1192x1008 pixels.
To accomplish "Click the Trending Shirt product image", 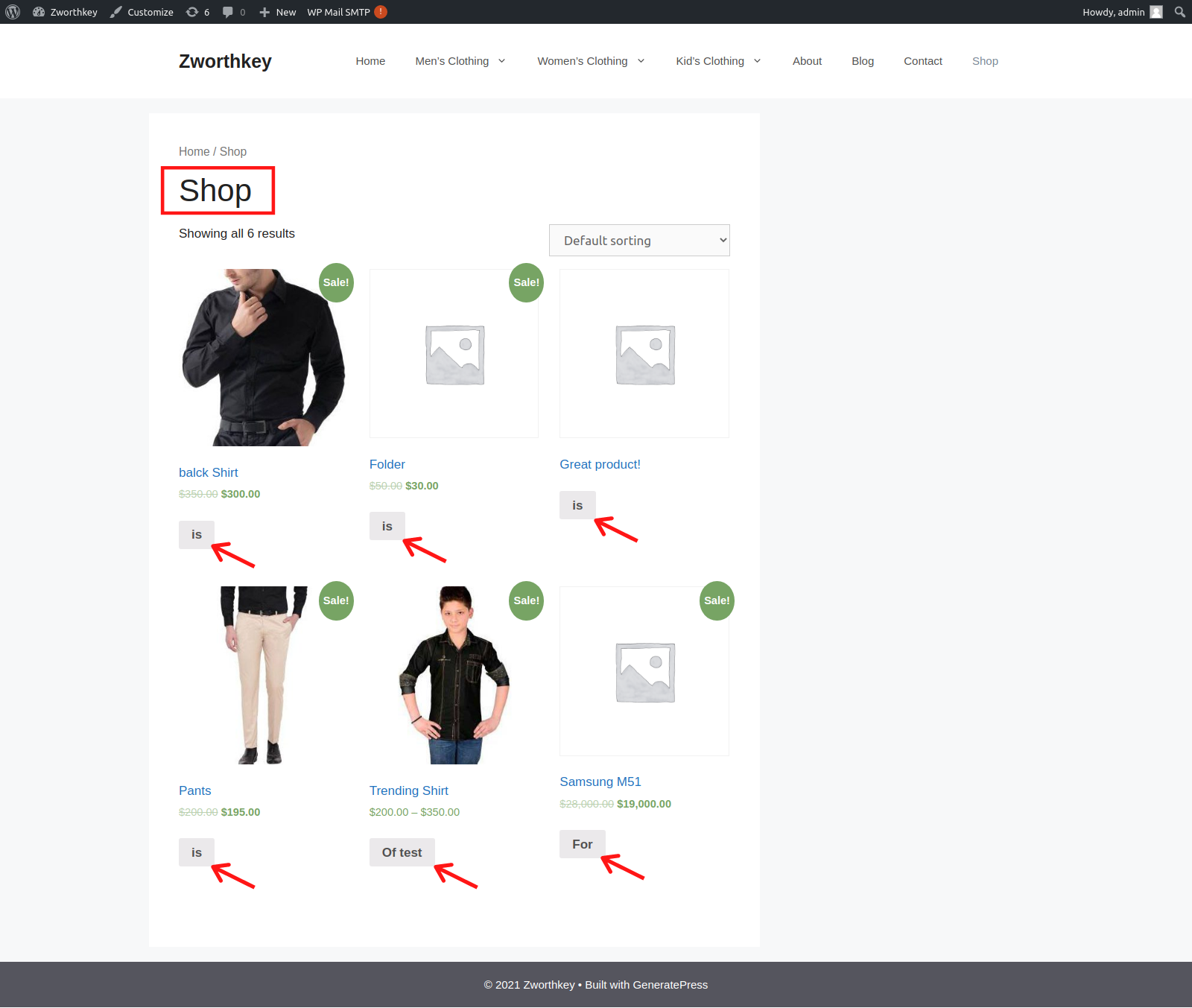I will [454, 675].
